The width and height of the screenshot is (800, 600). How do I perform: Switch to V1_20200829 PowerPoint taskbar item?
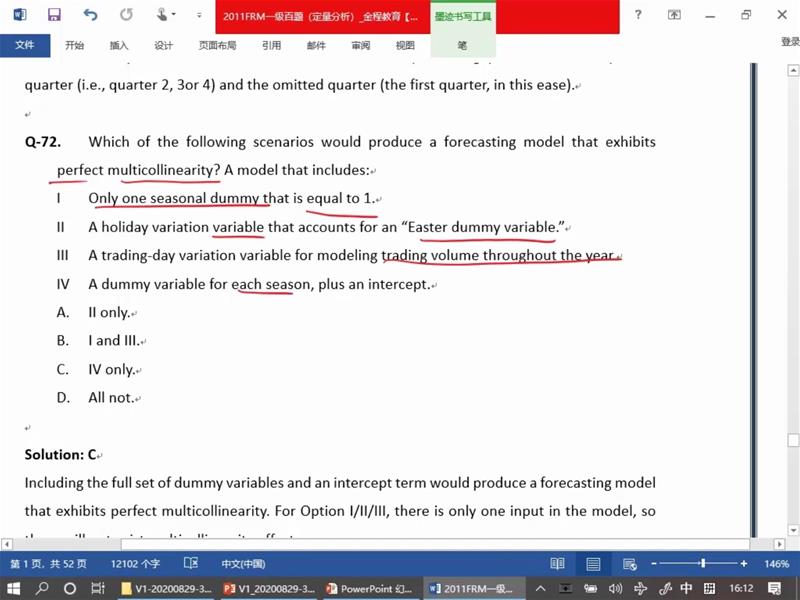(270, 589)
